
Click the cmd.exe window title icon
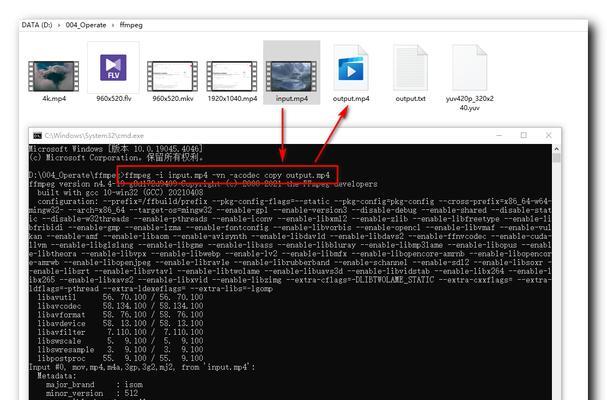(38, 136)
